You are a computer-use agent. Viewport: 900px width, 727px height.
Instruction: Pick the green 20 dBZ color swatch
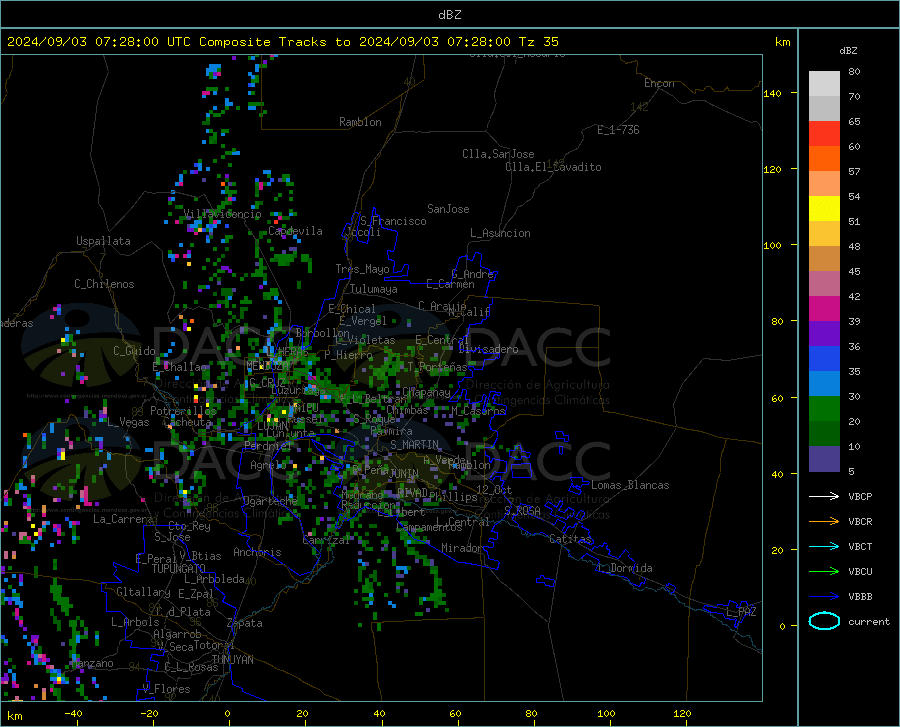tap(824, 409)
